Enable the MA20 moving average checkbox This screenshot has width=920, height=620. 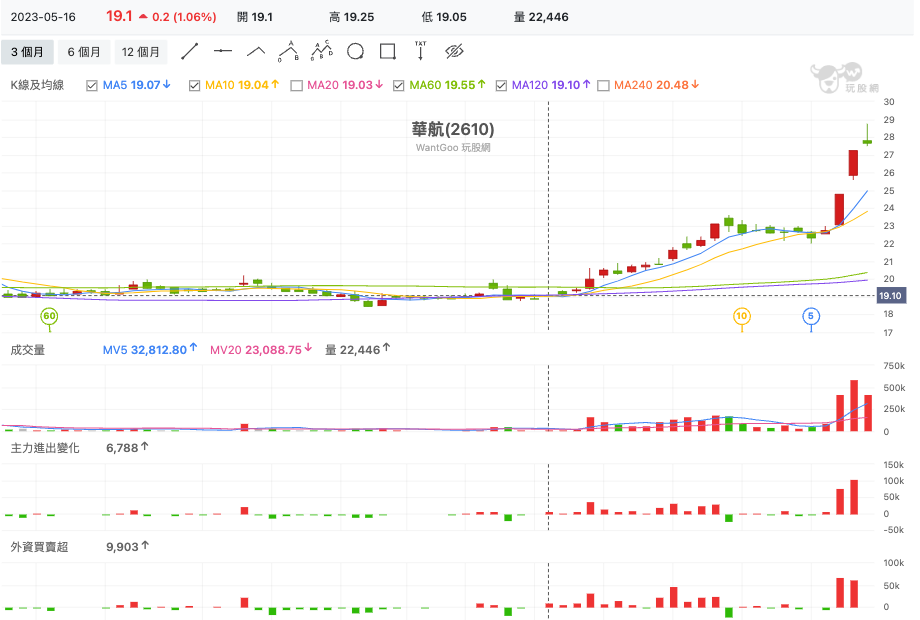(296, 86)
